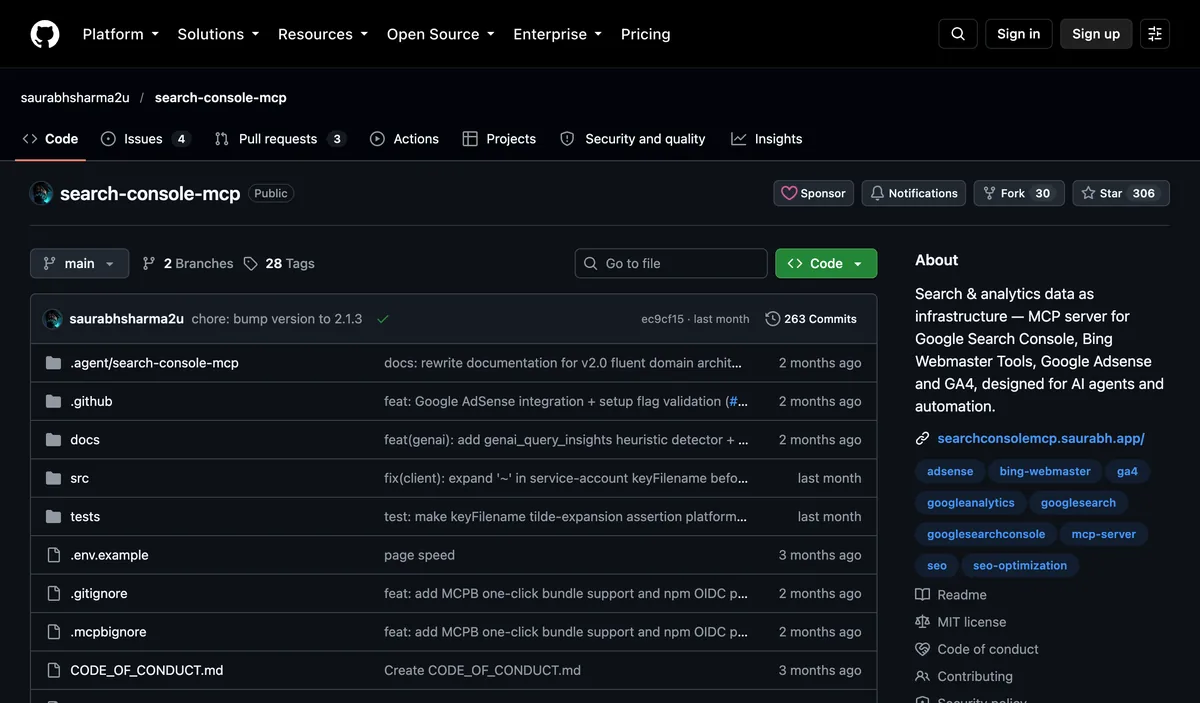The width and height of the screenshot is (1200, 703).
Task: Click the MIT license scale icon
Action: click(x=923, y=622)
